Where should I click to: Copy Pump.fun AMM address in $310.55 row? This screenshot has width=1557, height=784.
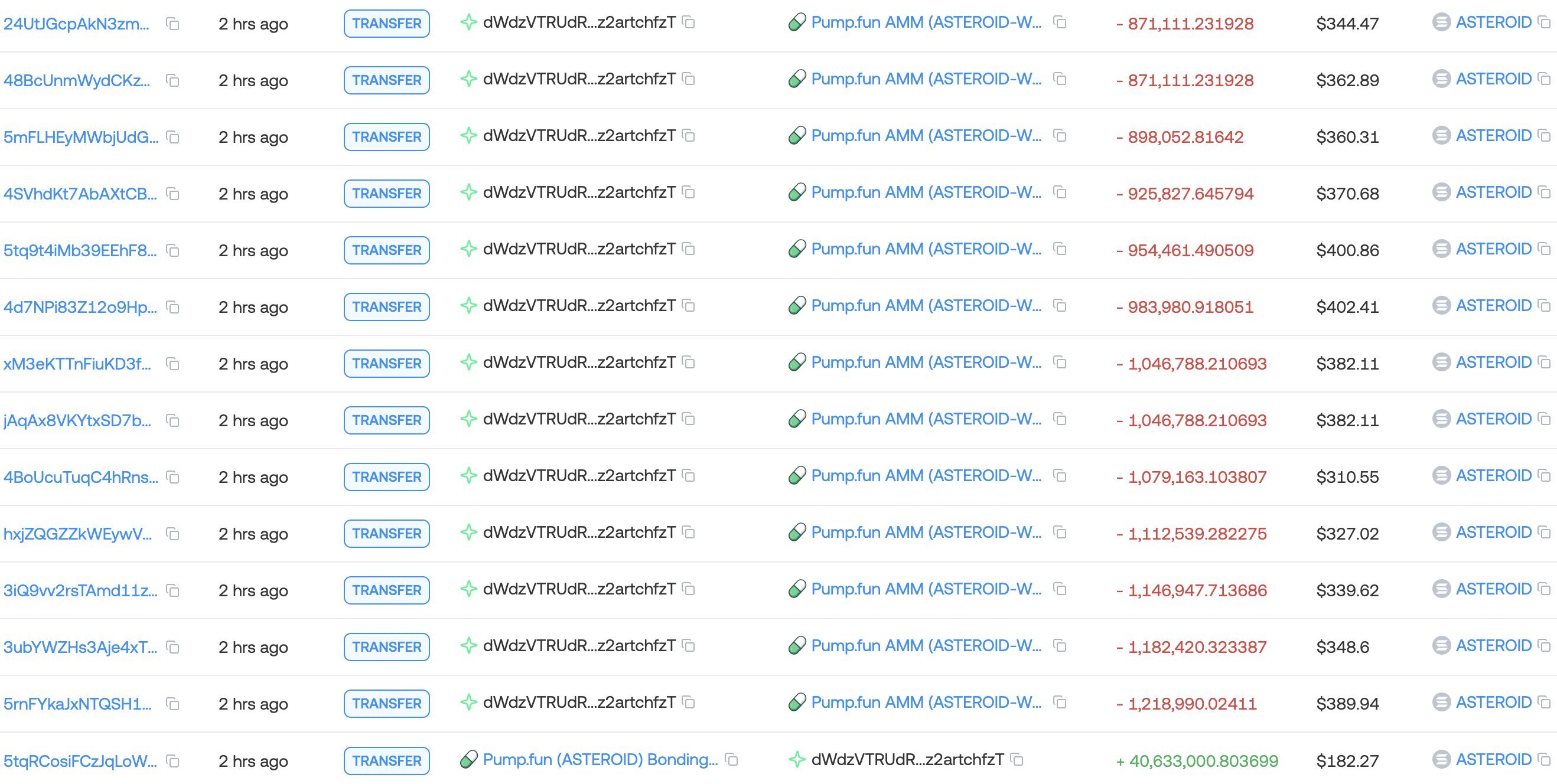[1060, 476]
